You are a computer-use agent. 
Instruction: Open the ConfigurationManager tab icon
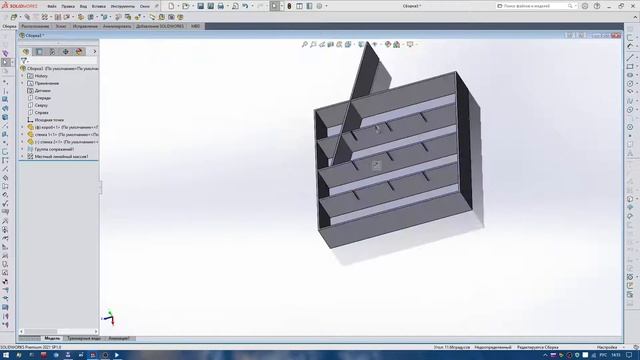click(x=52, y=52)
